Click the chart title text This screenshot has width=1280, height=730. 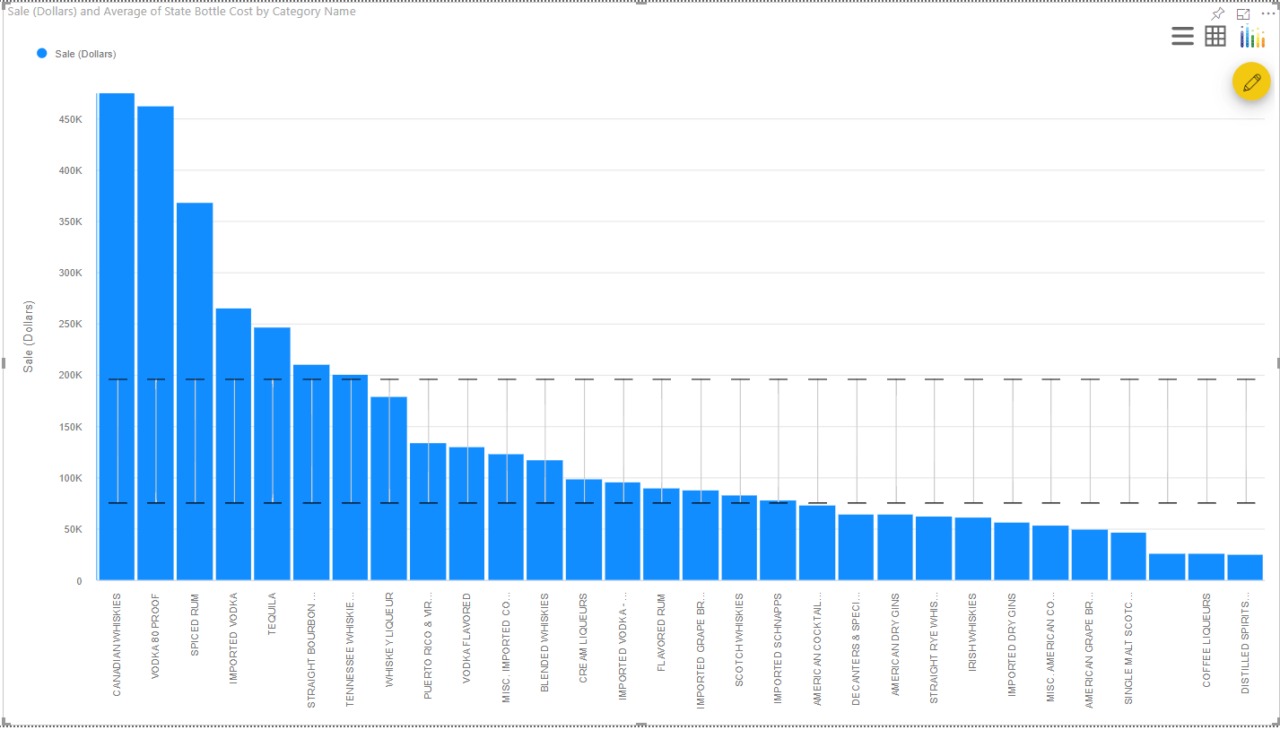click(178, 11)
